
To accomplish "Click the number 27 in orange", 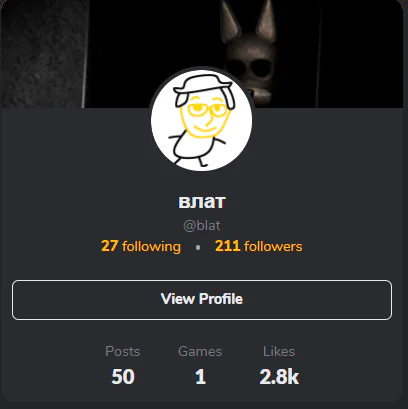I will coord(110,246).
